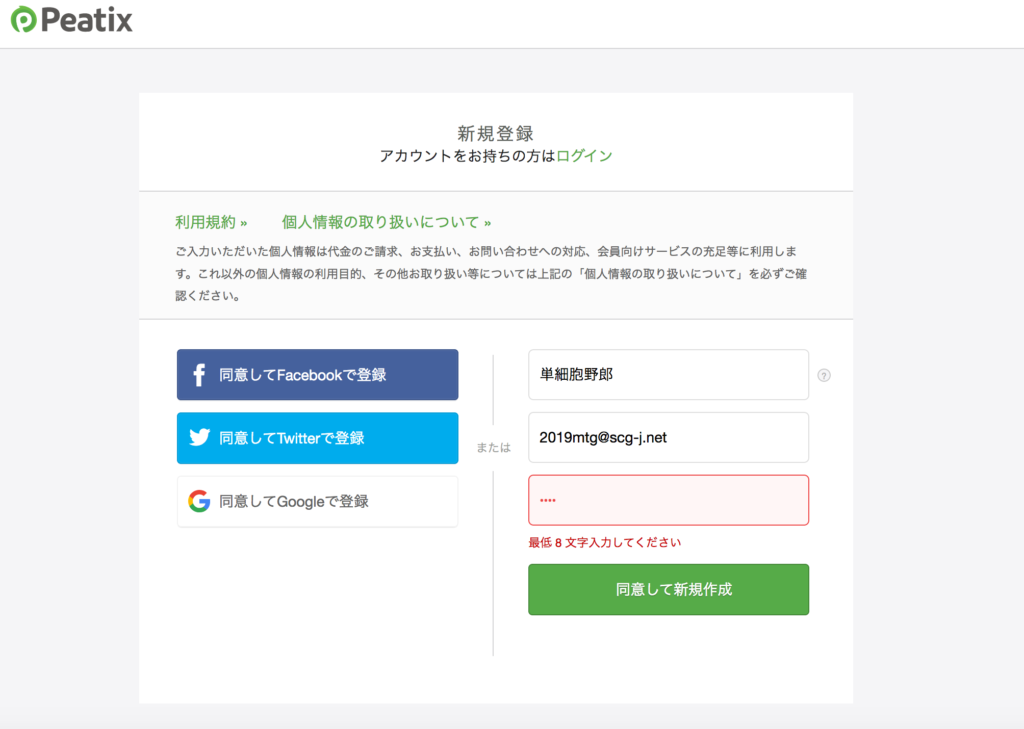The height and width of the screenshot is (729, 1024).
Task: Click the name field containing 単細胞野郎
Action: [668, 374]
